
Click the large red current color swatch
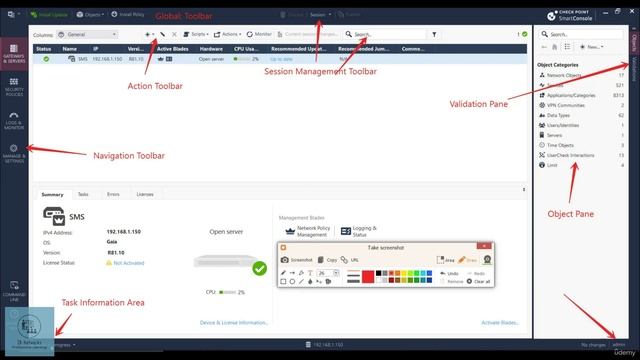[368, 277]
